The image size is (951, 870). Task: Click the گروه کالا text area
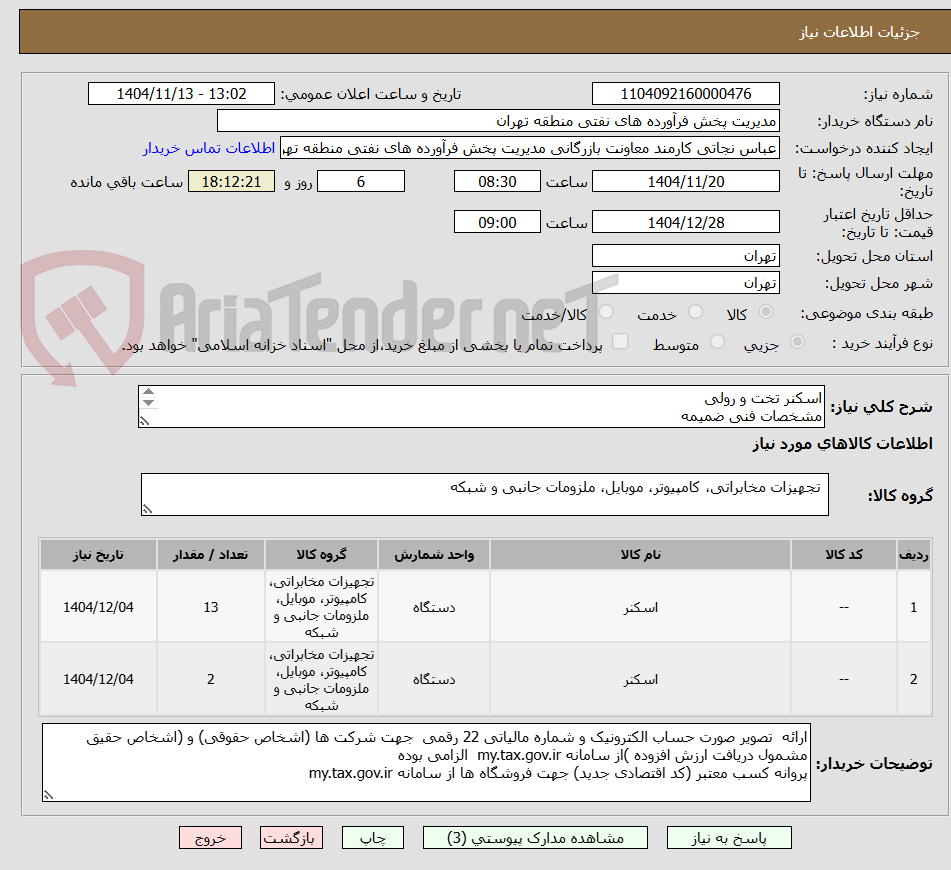[x=485, y=494]
